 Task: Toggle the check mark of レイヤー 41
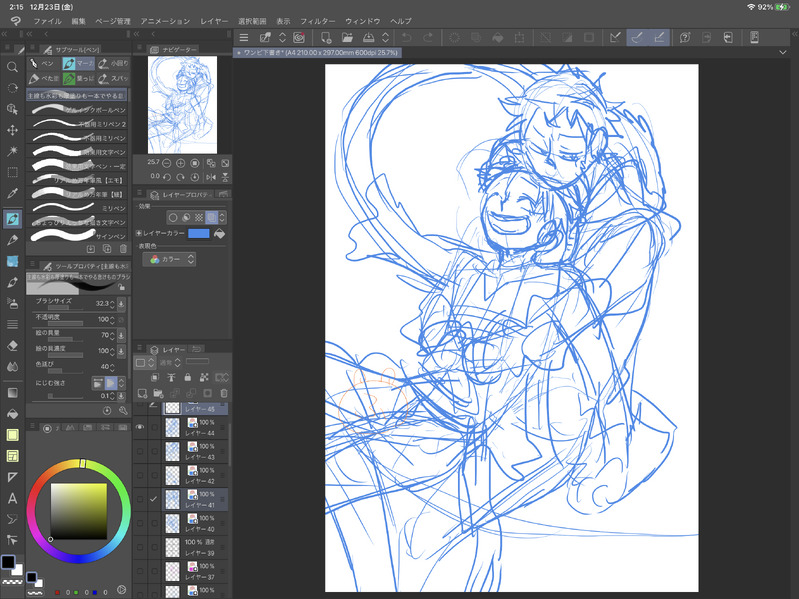coord(153,499)
